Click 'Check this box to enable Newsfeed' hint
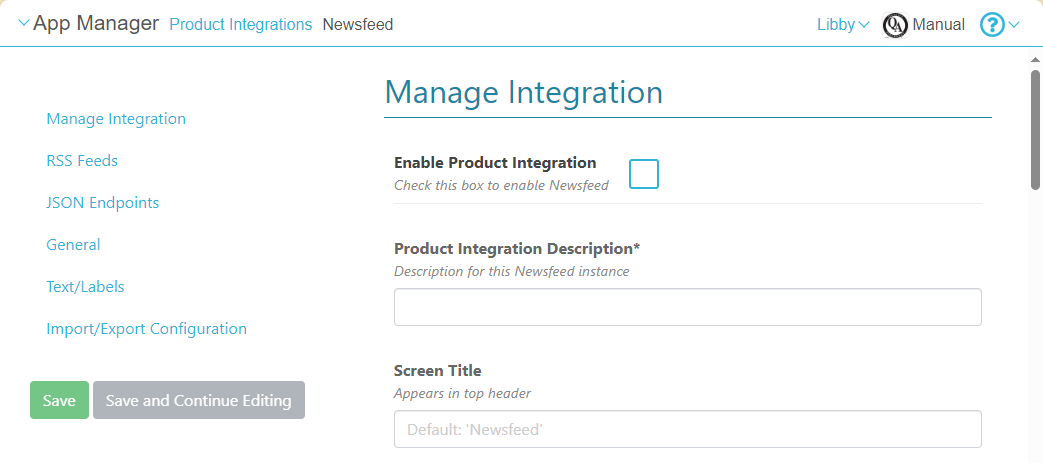This screenshot has height=463, width=1043. point(502,186)
